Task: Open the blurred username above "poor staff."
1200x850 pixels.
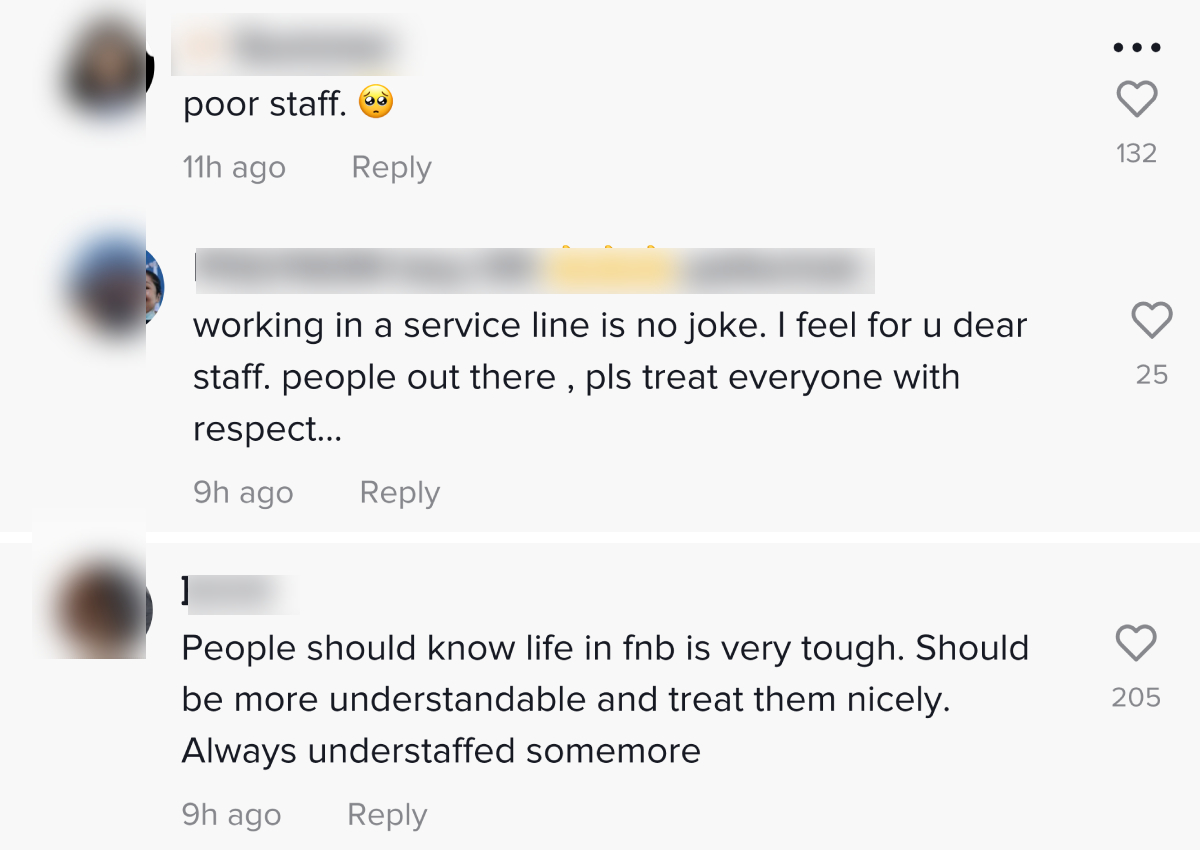Action: click(x=296, y=46)
